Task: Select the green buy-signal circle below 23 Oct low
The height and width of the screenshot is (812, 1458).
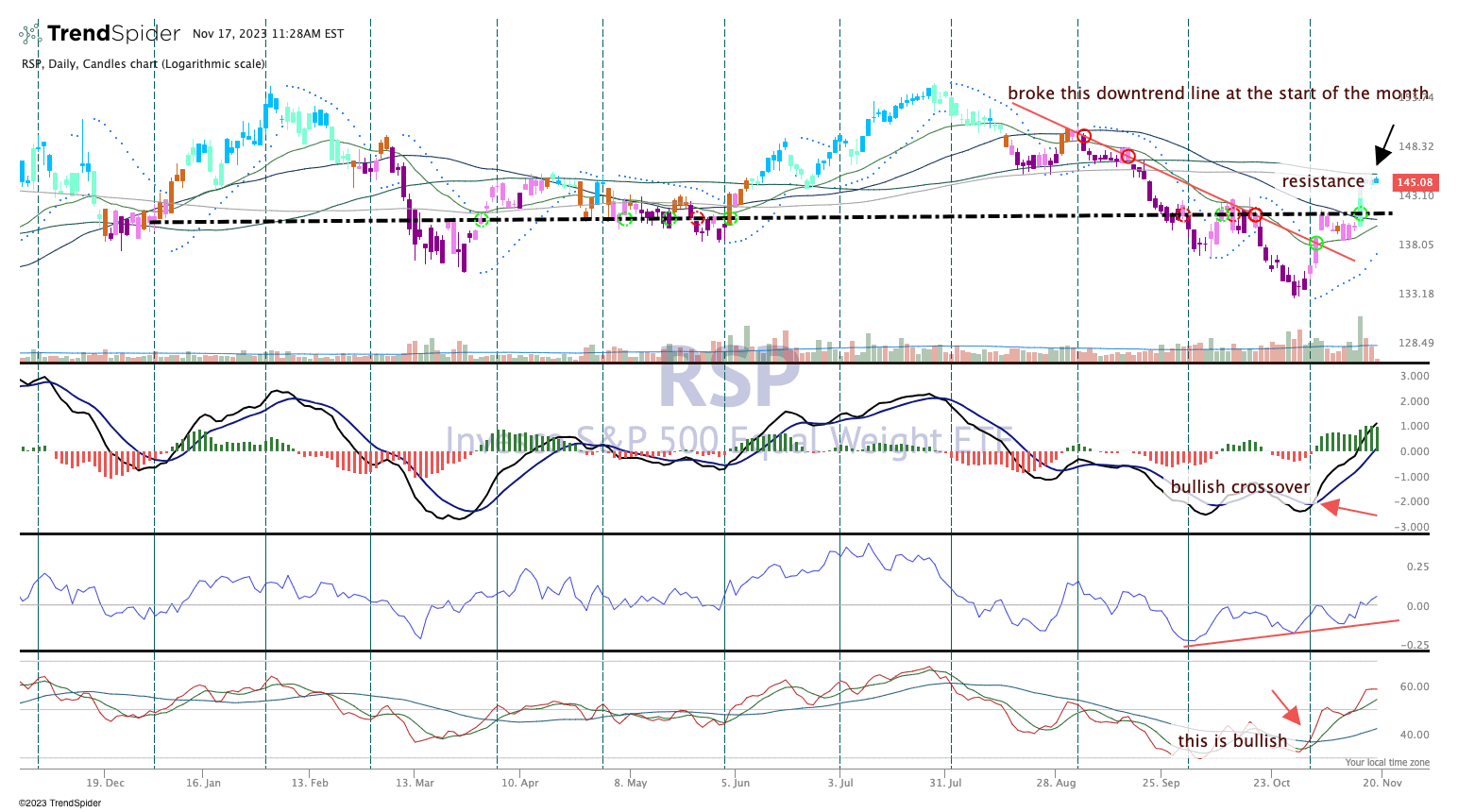Action: pyautogui.click(x=1316, y=244)
